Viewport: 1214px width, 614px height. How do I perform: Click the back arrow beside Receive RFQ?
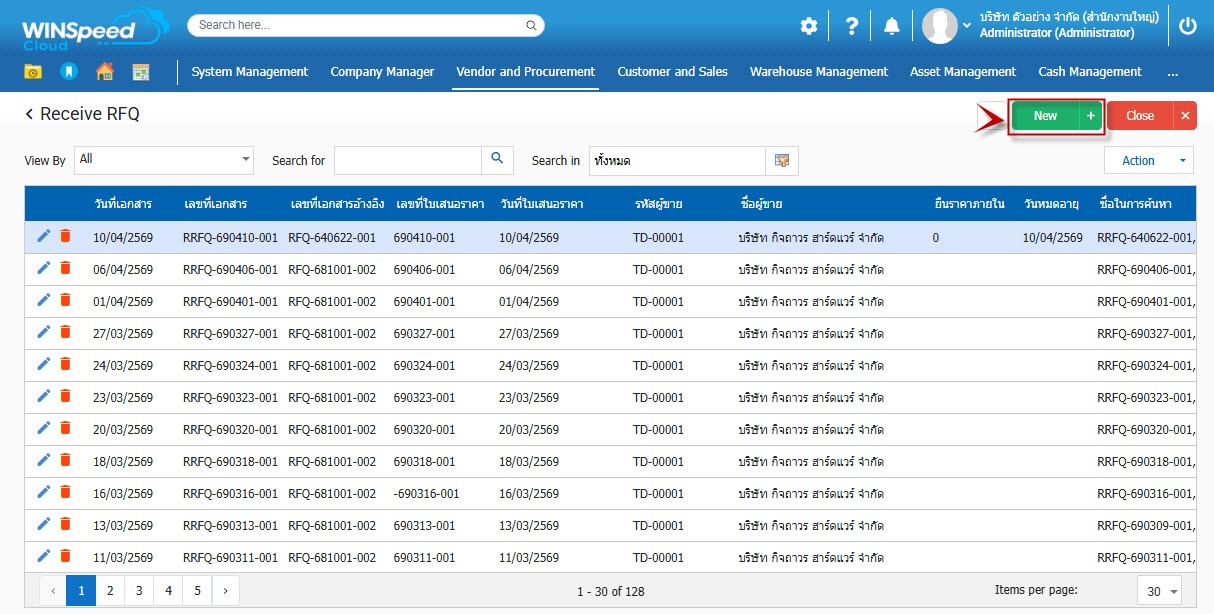pyautogui.click(x=29, y=115)
